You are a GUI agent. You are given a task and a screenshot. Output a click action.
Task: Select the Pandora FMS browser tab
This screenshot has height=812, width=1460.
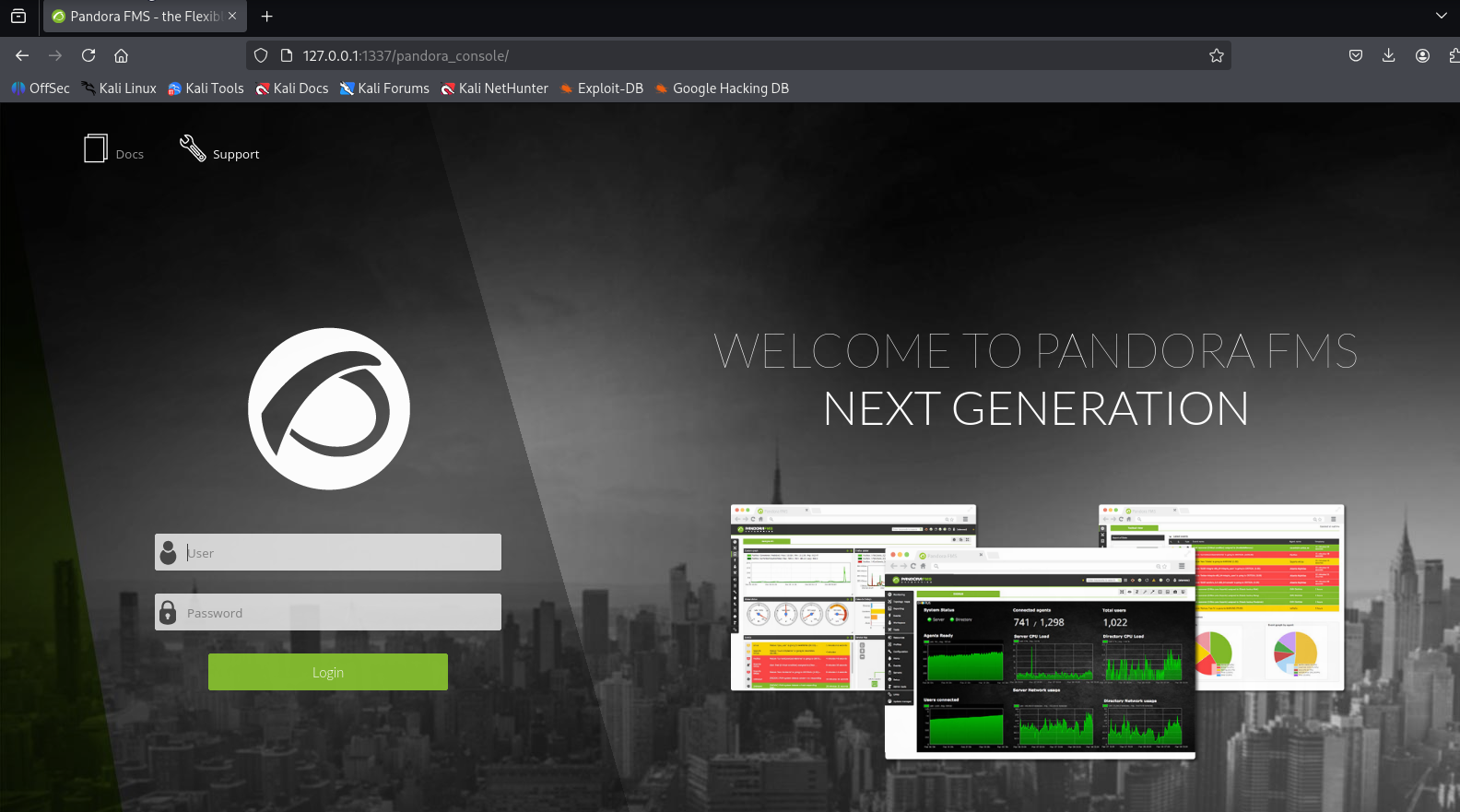(145, 17)
